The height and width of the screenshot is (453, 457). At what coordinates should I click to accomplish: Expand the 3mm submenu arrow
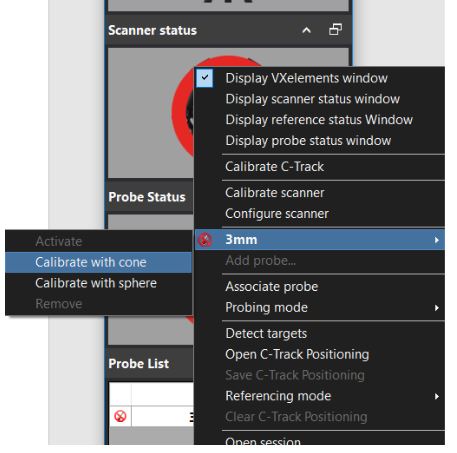pos(437,240)
